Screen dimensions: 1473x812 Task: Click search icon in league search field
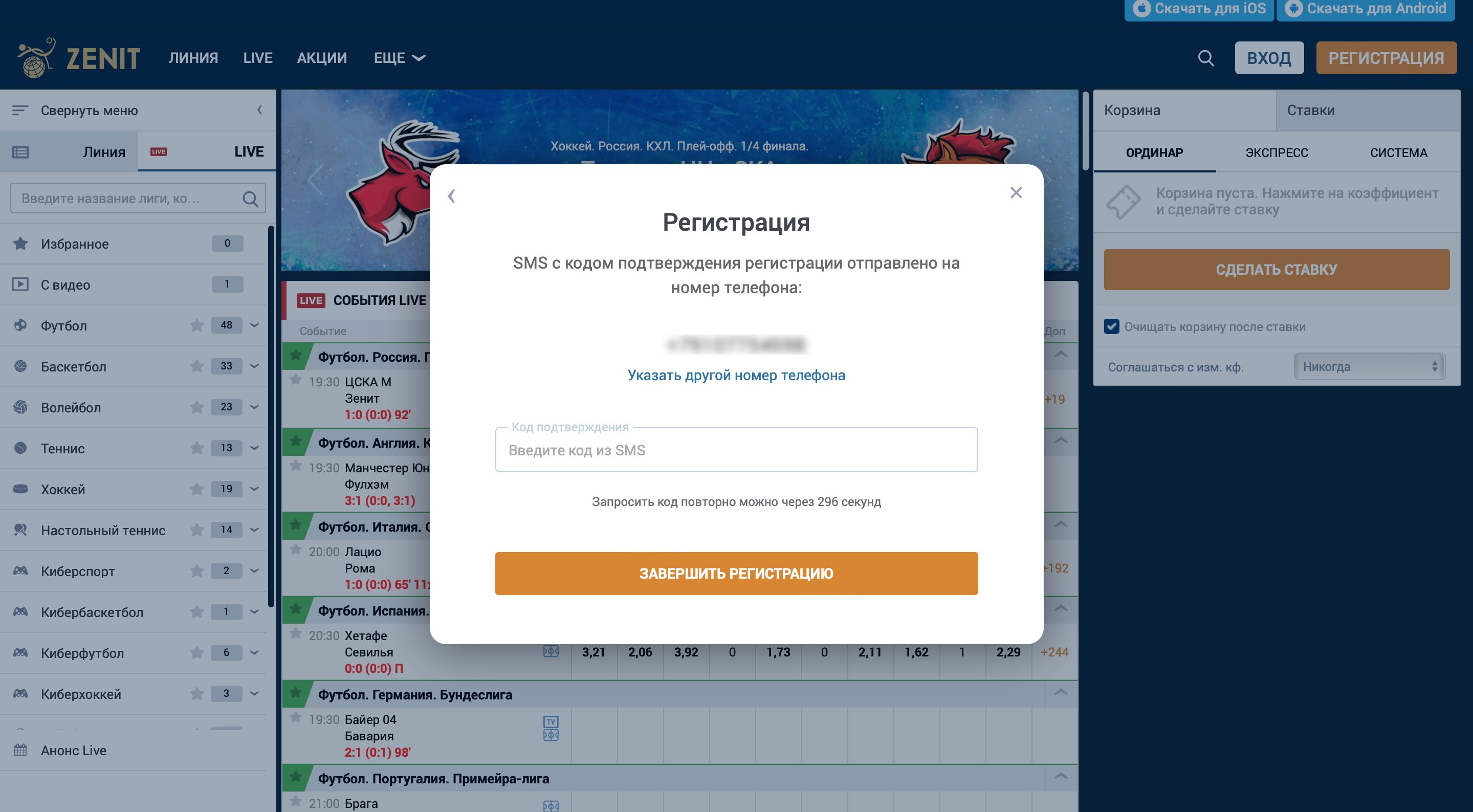[x=250, y=199]
